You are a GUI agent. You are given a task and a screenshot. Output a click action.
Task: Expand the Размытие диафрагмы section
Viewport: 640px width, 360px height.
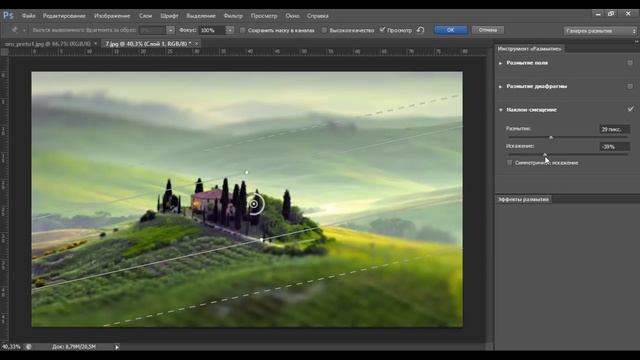coord(500,87)
